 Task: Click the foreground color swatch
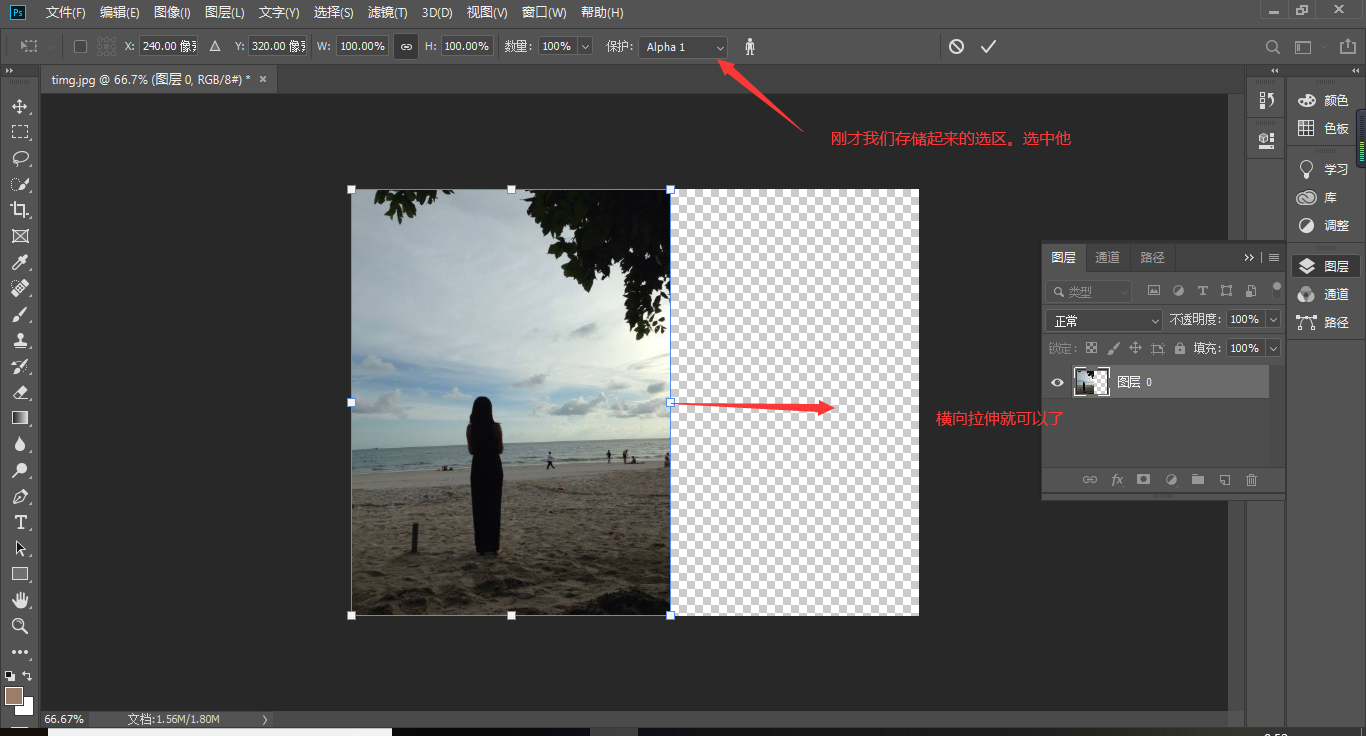[14, 695]
